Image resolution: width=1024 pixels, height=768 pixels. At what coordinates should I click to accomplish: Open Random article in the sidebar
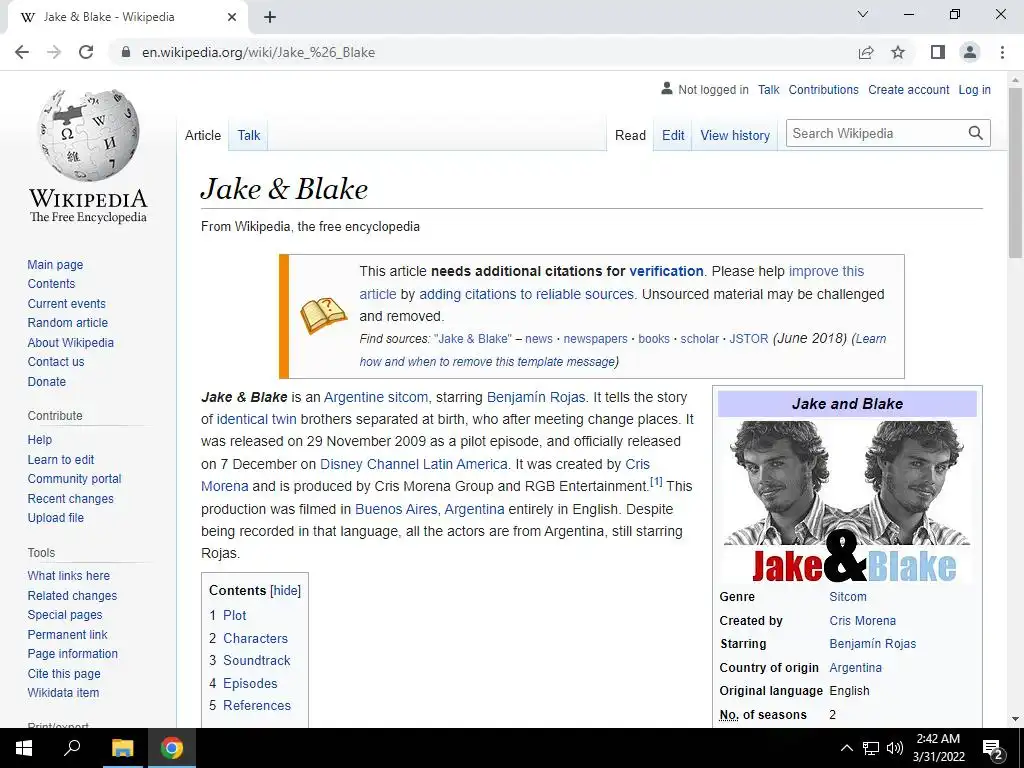pos(67,323)
